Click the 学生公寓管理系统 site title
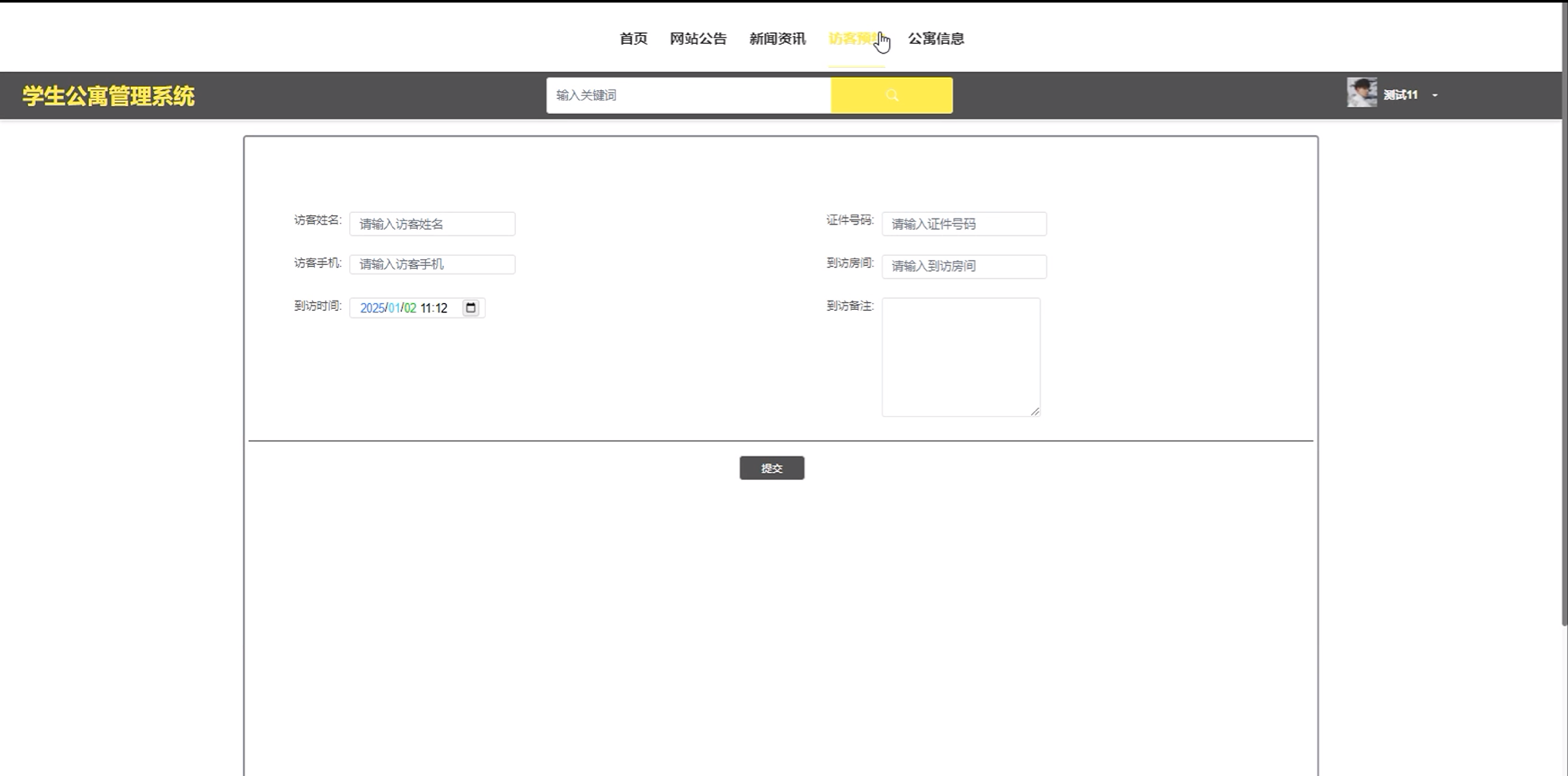This screenshot has height=776, width=1568. 108,96
